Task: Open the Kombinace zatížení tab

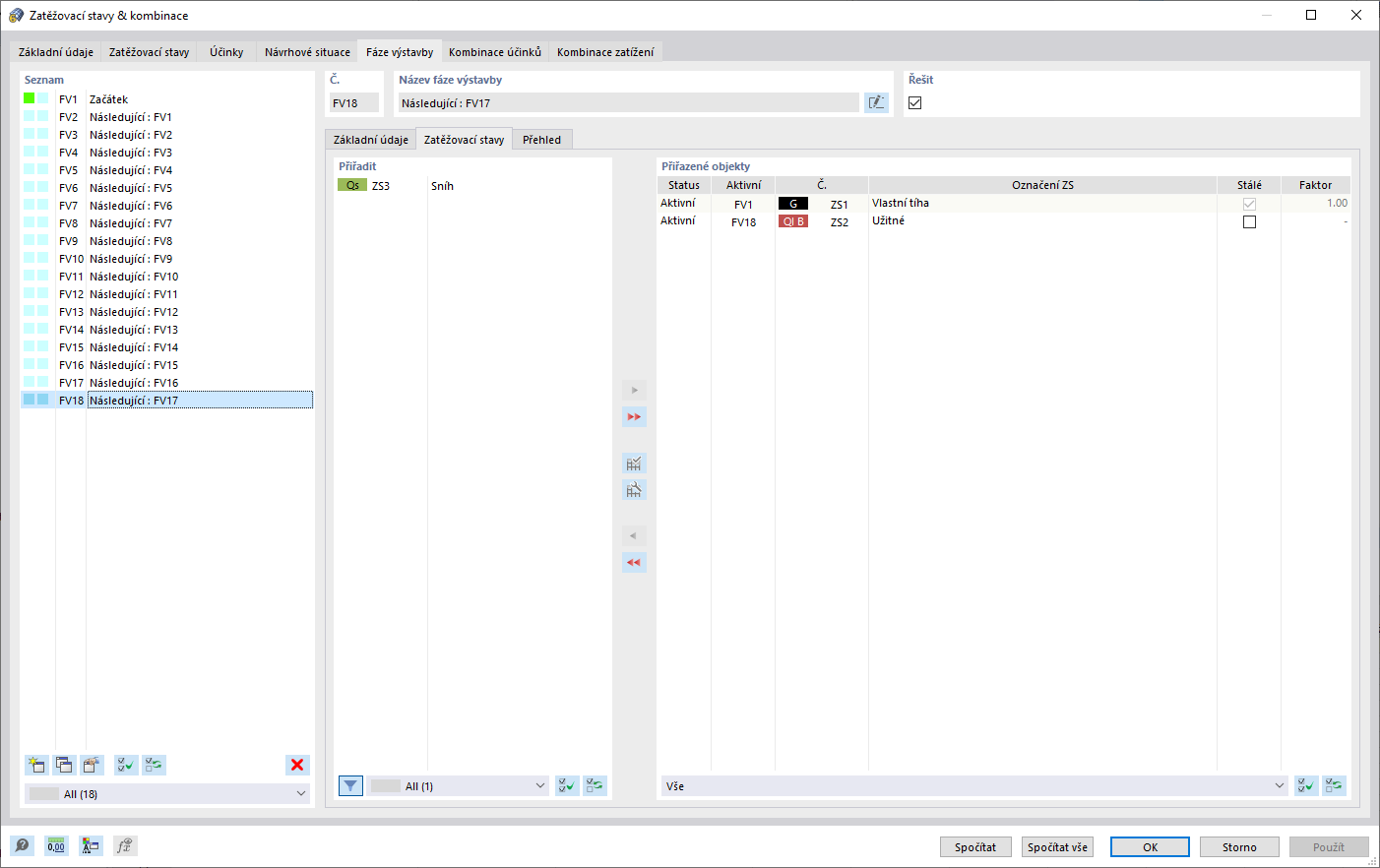Action: click(x=605, y=52)
